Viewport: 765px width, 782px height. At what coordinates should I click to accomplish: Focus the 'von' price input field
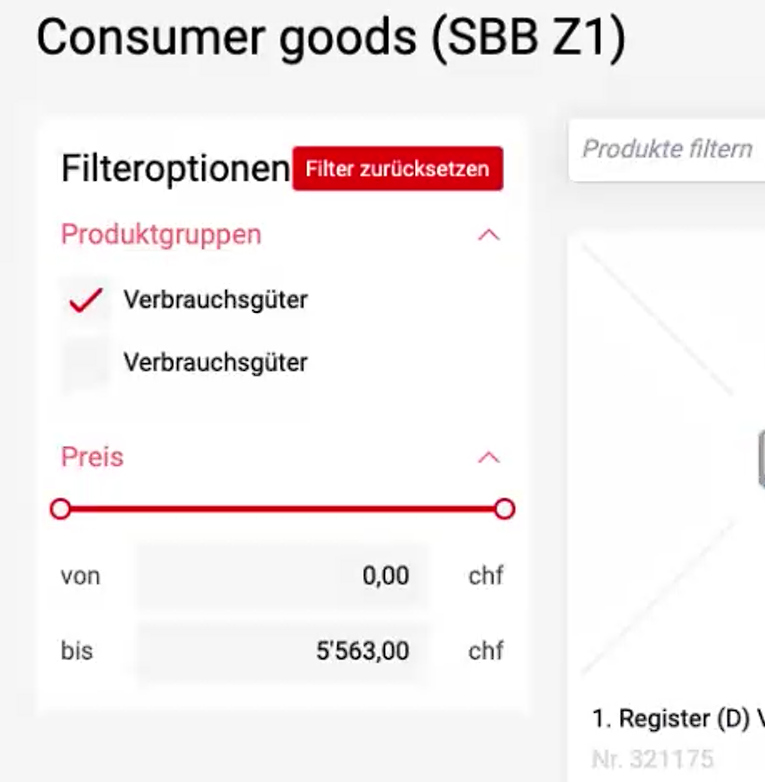[x=282, y=576]
